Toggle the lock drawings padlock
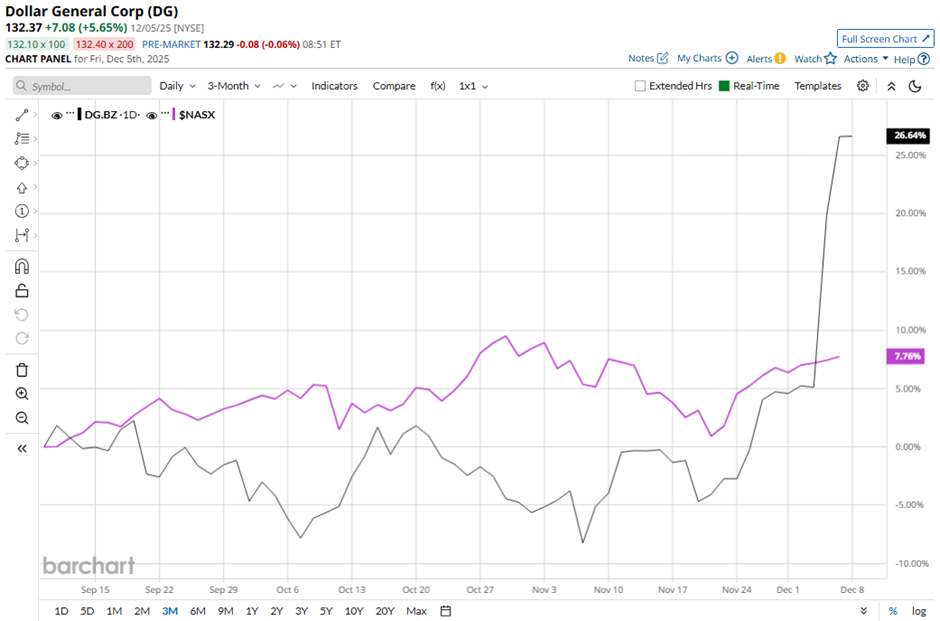Image resolution: width=940 pixels, height=621 pixels. point(22,291)
